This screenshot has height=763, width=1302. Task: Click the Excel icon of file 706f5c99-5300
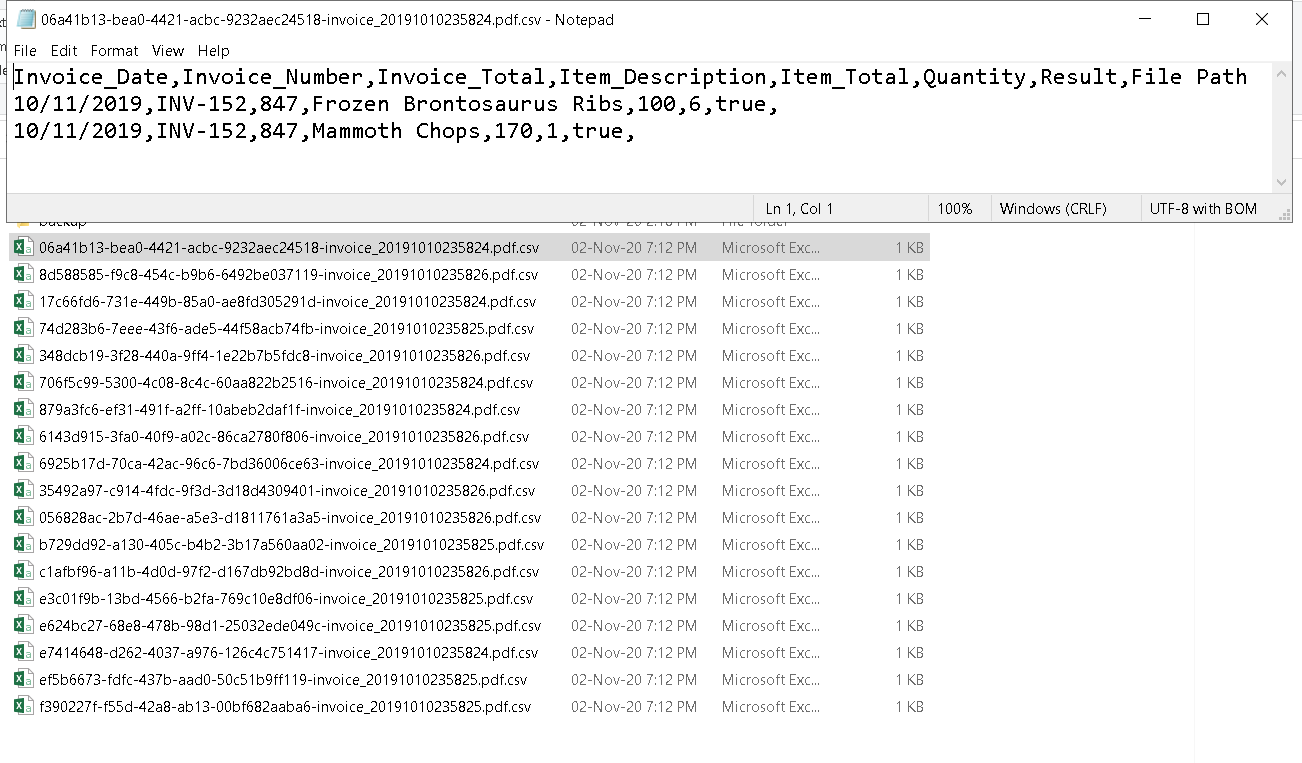point(23,382)
